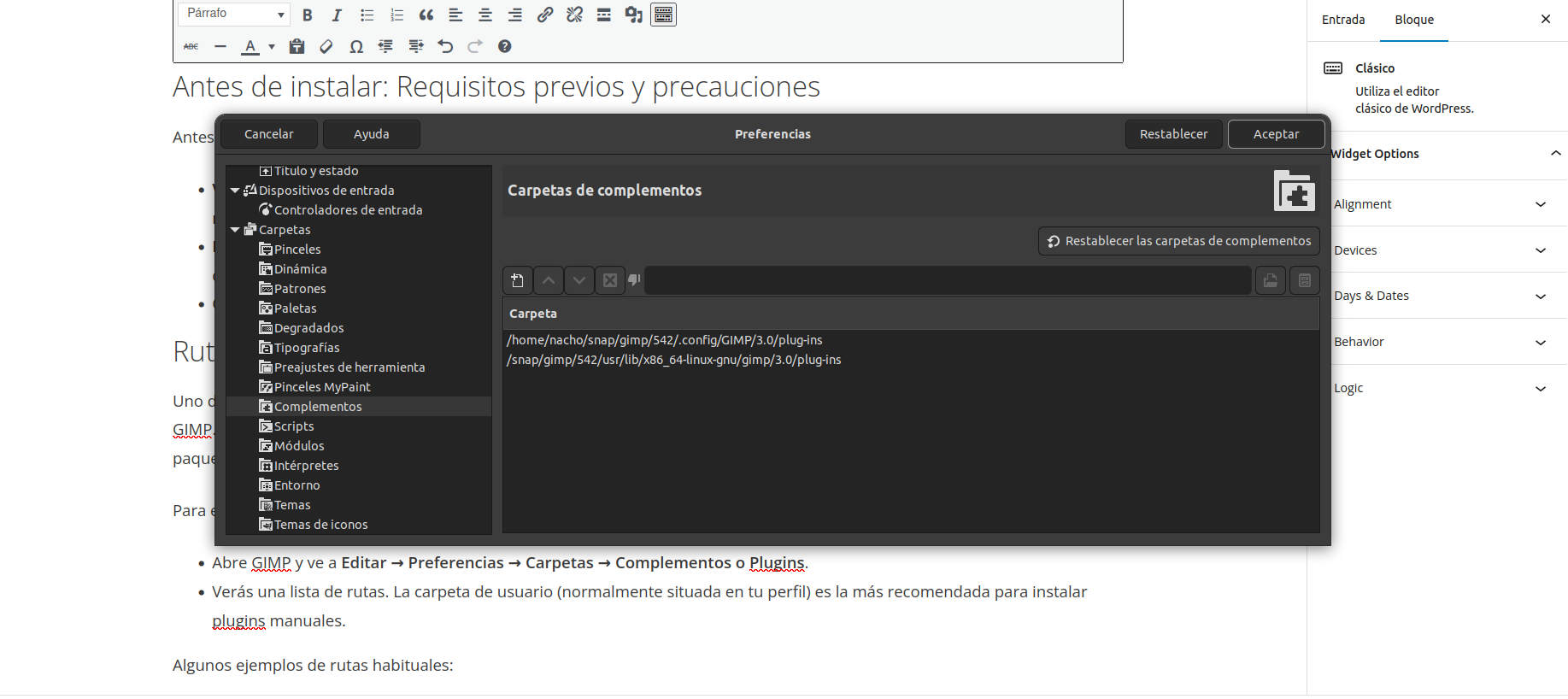Click the strikethrough ABC icon
The height and width of the screenshot is (699, 1568).
(x=191, y=46)
